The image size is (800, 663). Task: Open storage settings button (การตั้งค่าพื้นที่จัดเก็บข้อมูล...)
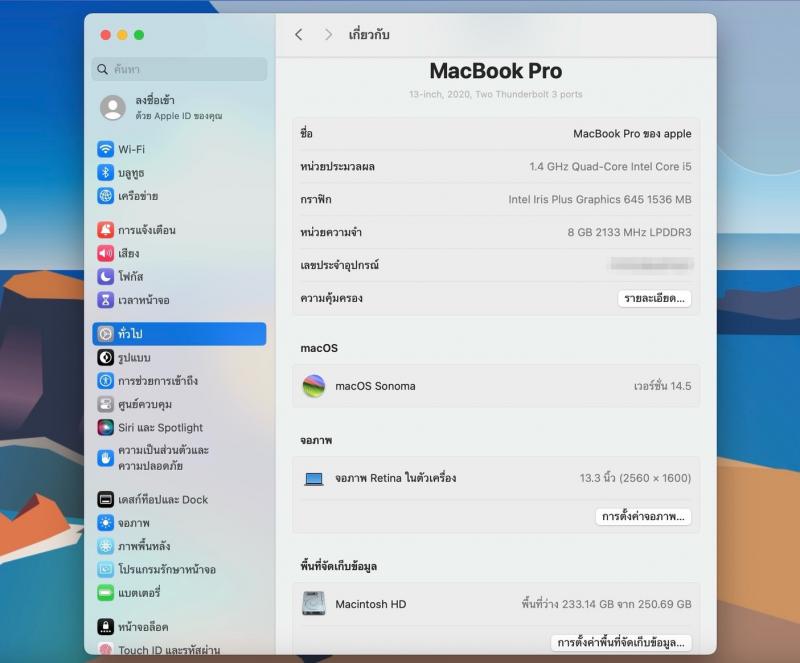pyautogui.click(x=621, y=642)
